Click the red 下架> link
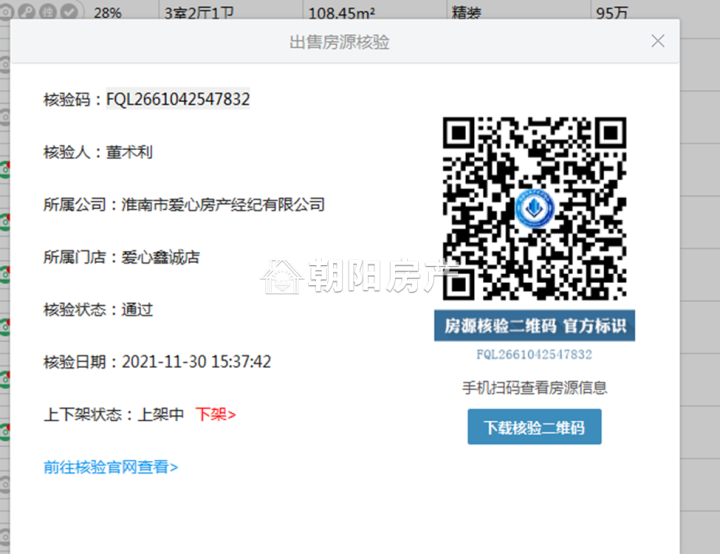 [x=215, y=414]
